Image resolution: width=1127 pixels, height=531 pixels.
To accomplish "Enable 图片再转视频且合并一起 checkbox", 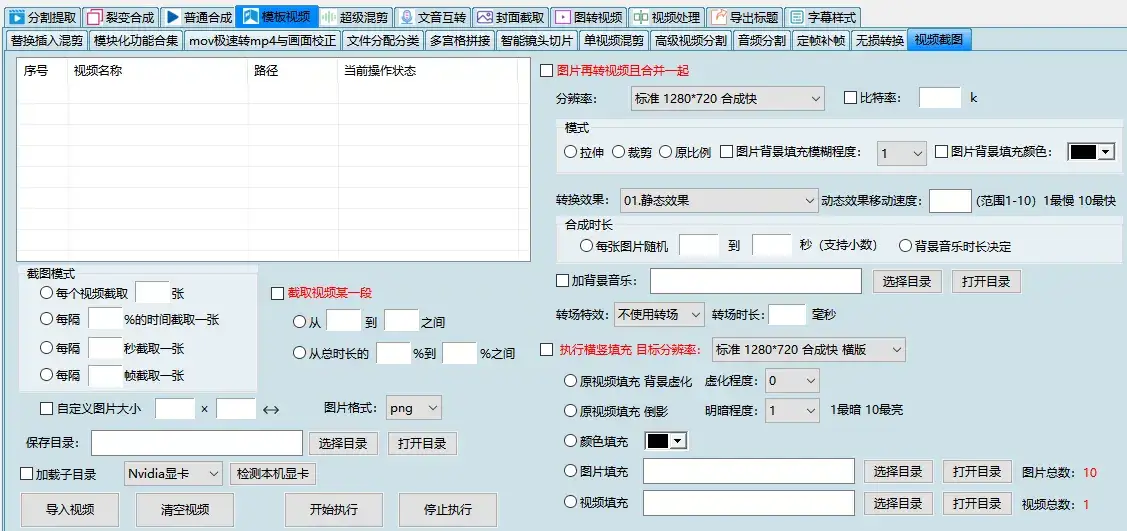I will [x=546, y=71].
